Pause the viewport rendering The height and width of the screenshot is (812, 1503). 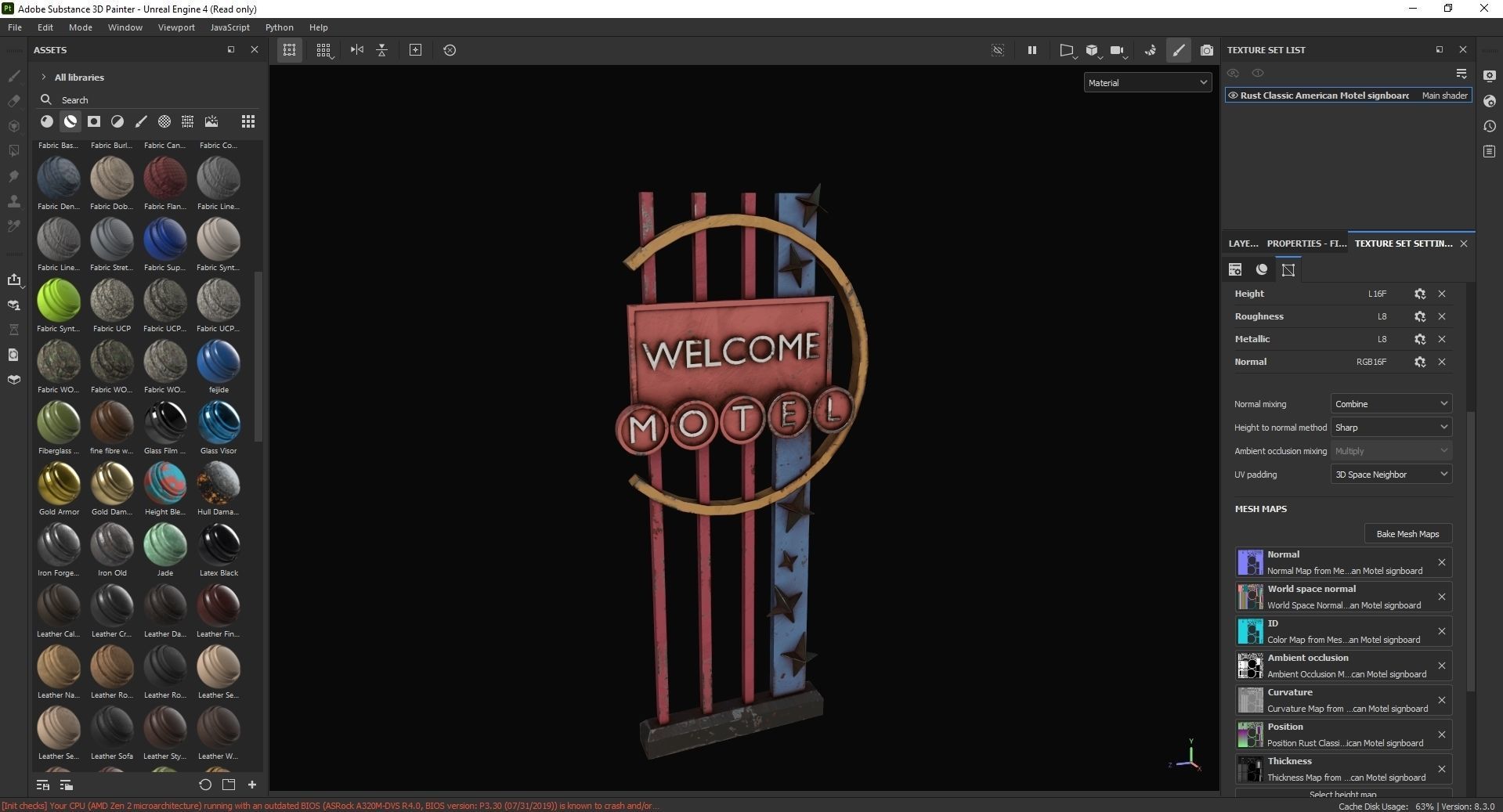tap(1032, 50)
